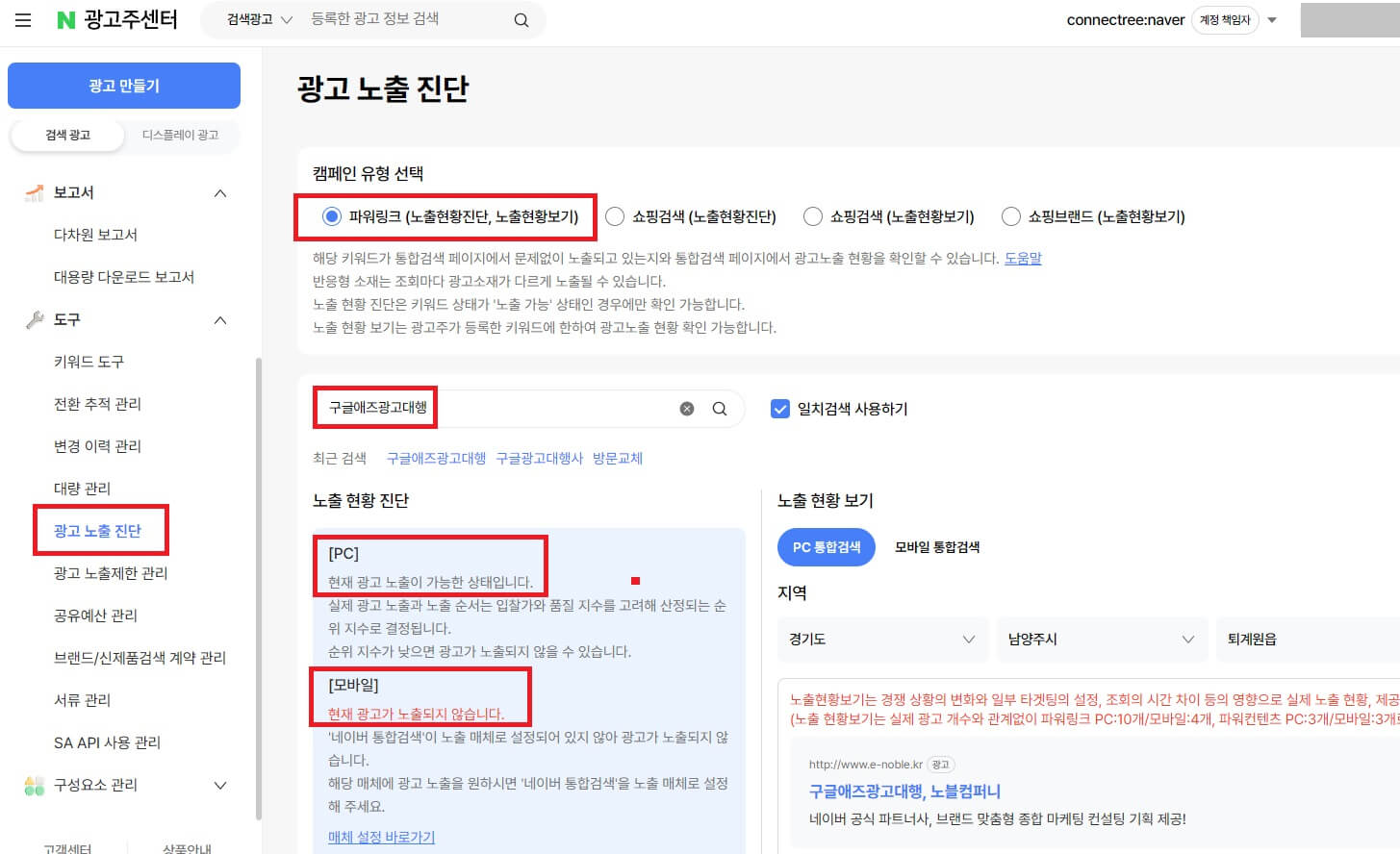
Task: Click the keyword search magnifier icon
Action: click(x=720, y=409)
